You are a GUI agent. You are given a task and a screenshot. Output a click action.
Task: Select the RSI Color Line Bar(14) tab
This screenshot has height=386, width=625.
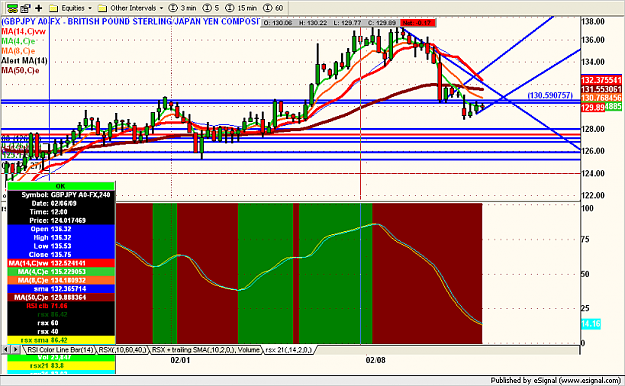(60, 350)
